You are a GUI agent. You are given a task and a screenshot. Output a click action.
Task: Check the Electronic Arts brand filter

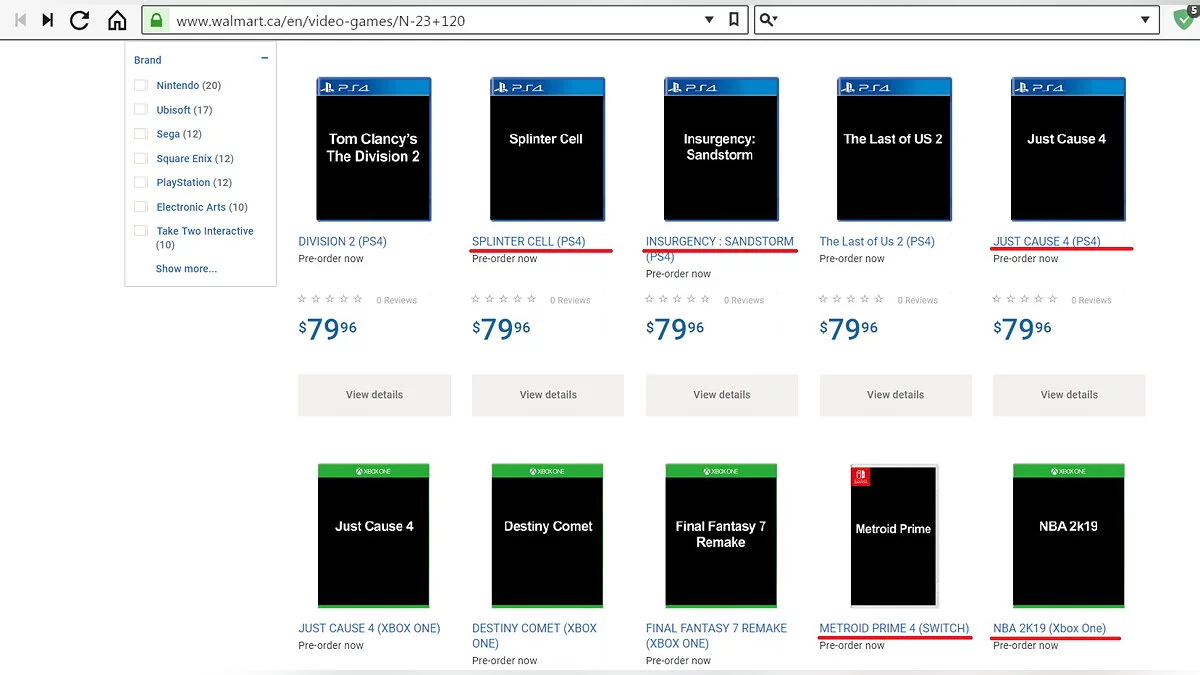pyautogui.click(x=141, y=207)
